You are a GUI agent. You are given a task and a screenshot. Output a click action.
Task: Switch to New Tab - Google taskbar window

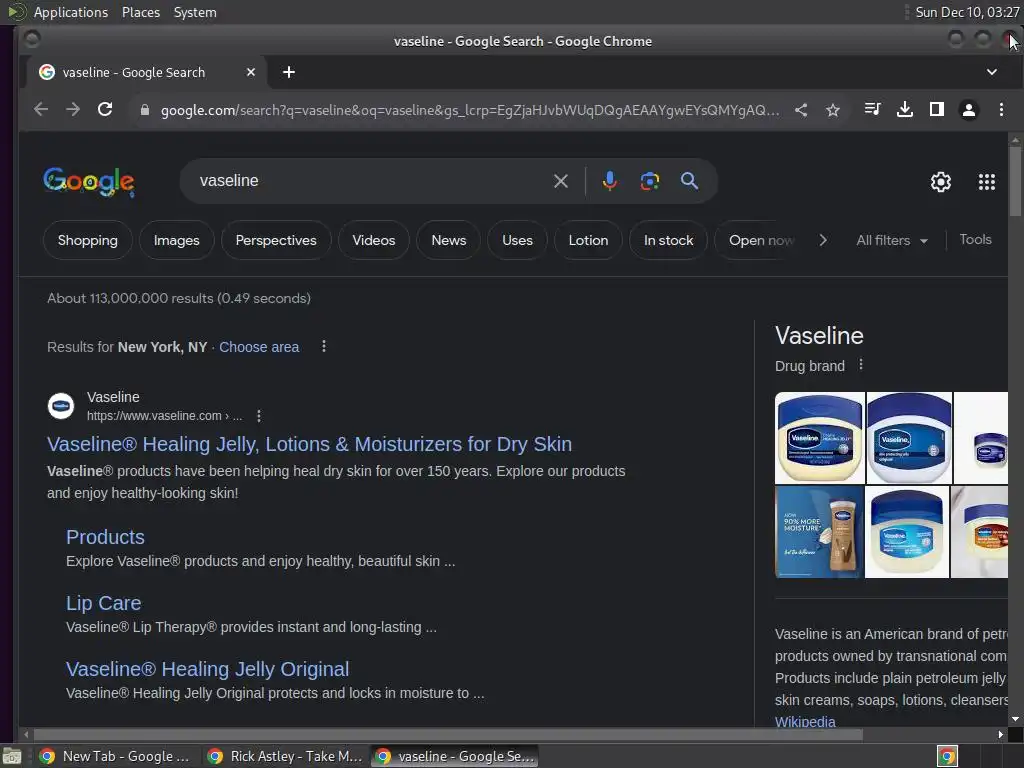(115, 756)
